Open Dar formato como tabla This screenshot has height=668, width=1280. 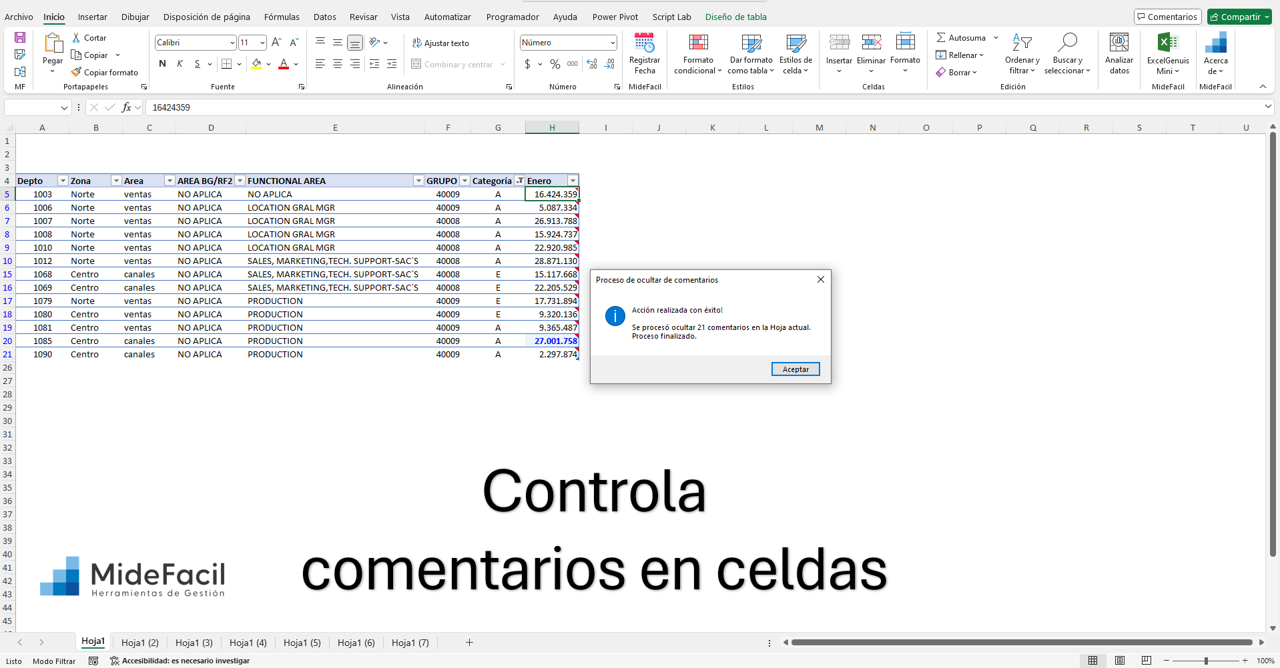[751, 53]
